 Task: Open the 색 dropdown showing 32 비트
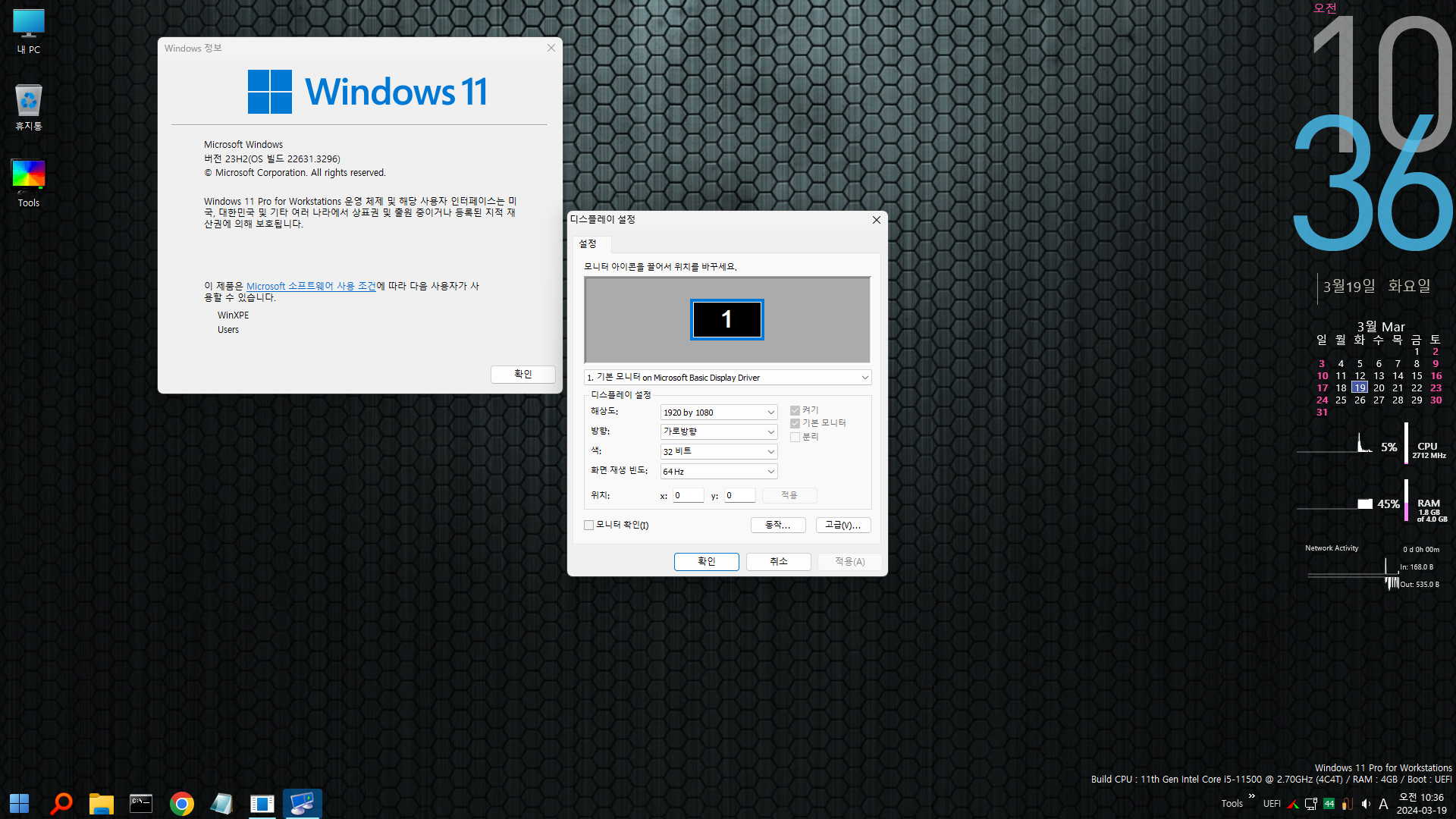click(x=719, y=451)
